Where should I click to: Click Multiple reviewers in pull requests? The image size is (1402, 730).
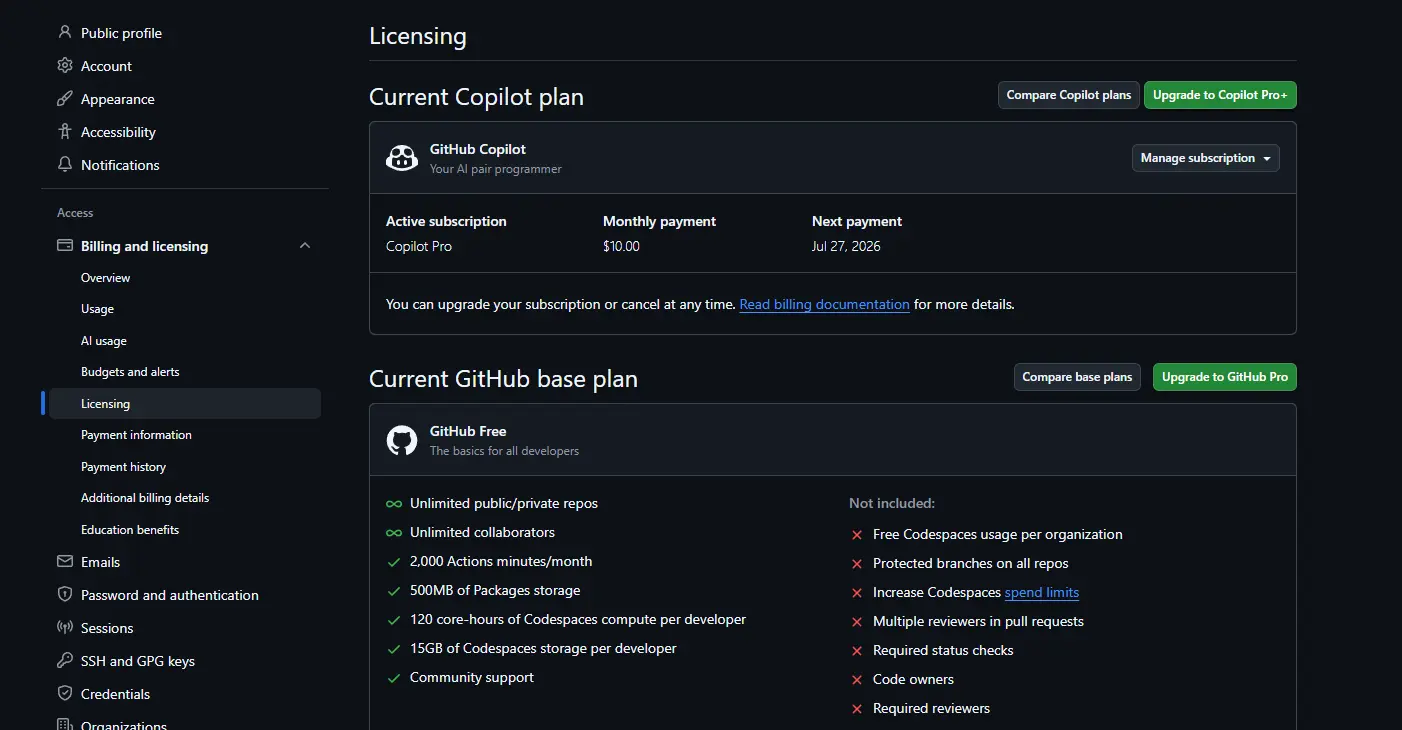click(978, 621)
